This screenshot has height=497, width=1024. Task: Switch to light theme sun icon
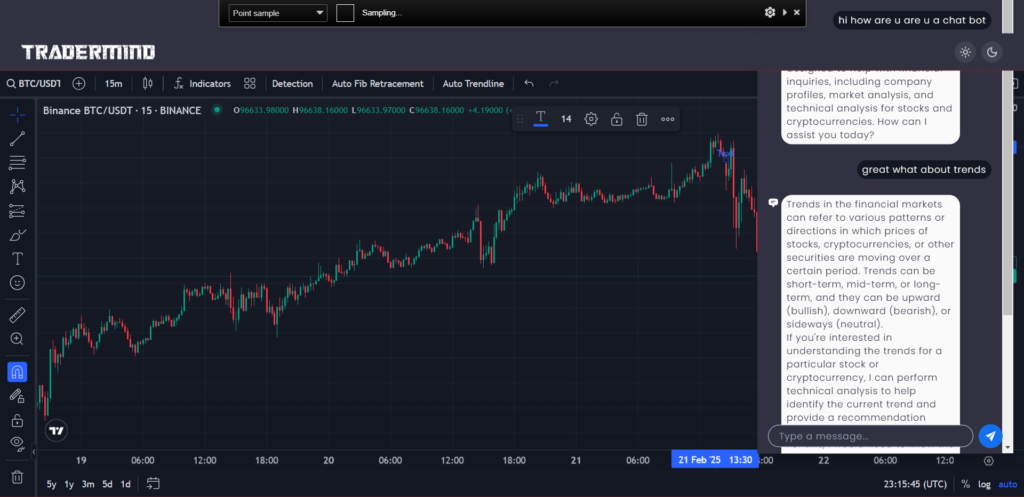click(966, 52)
